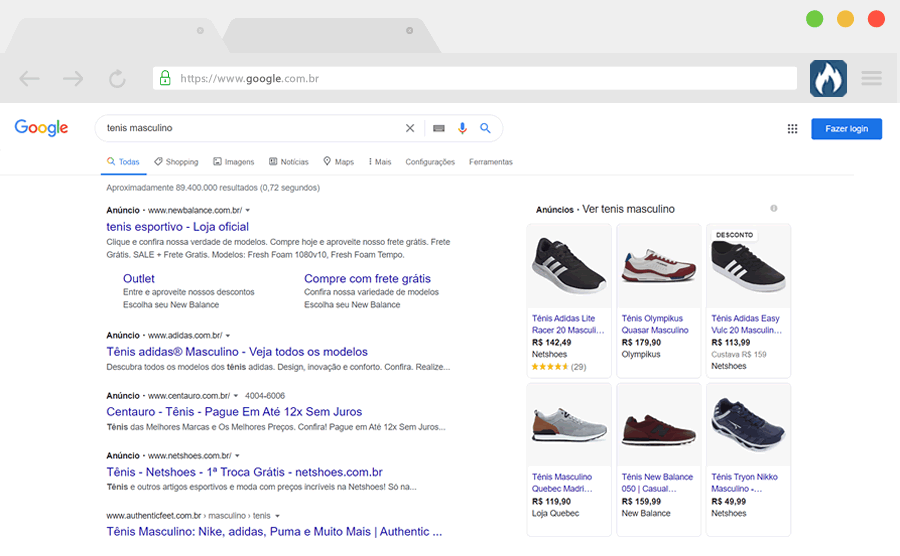Image resolution: width=900 pixels, height=556 pixels.
Task: Open Tênis adidas Masculino result link
Action: 237,352
